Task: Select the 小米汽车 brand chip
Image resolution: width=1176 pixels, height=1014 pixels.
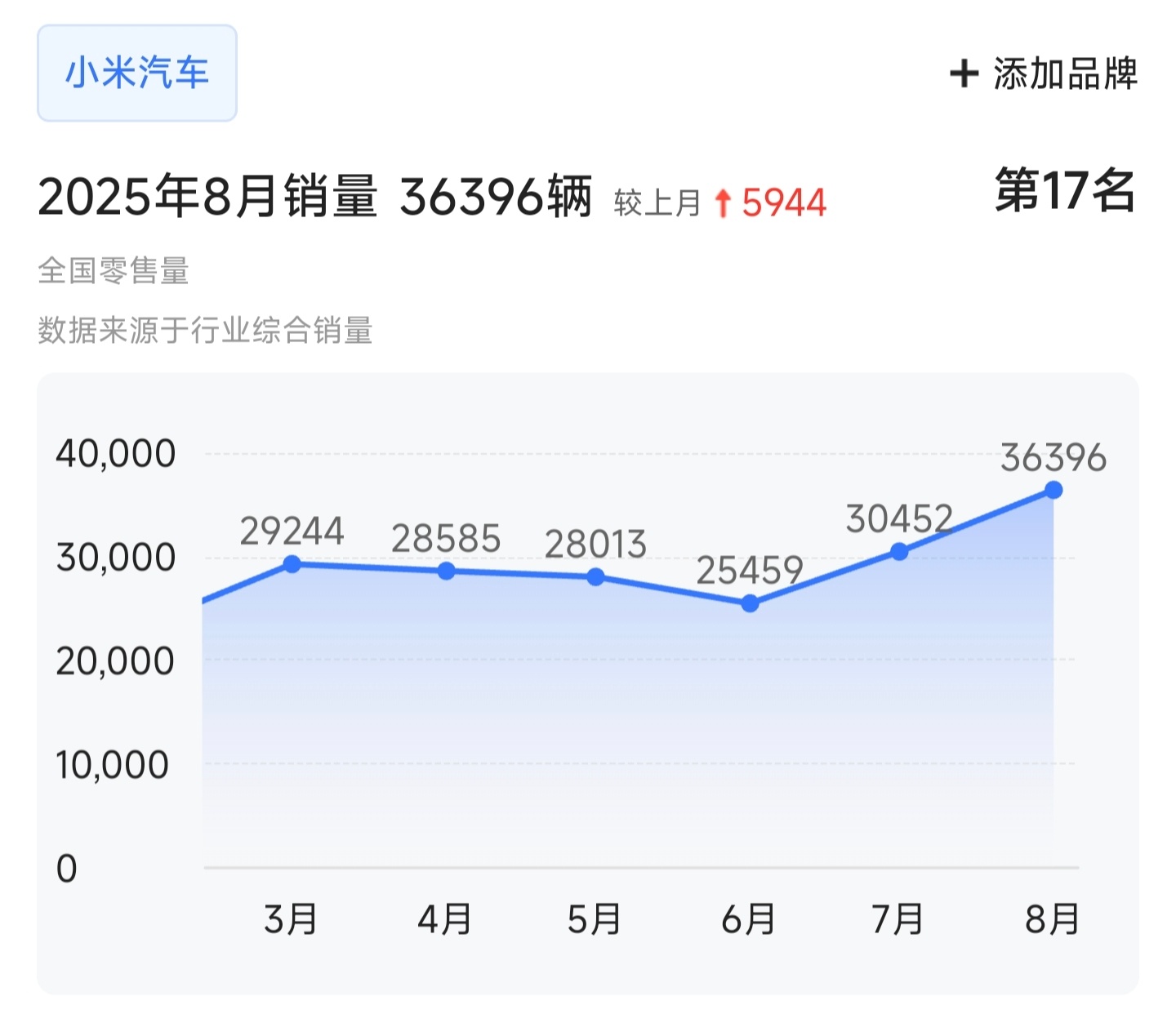Action: [137, 73]
